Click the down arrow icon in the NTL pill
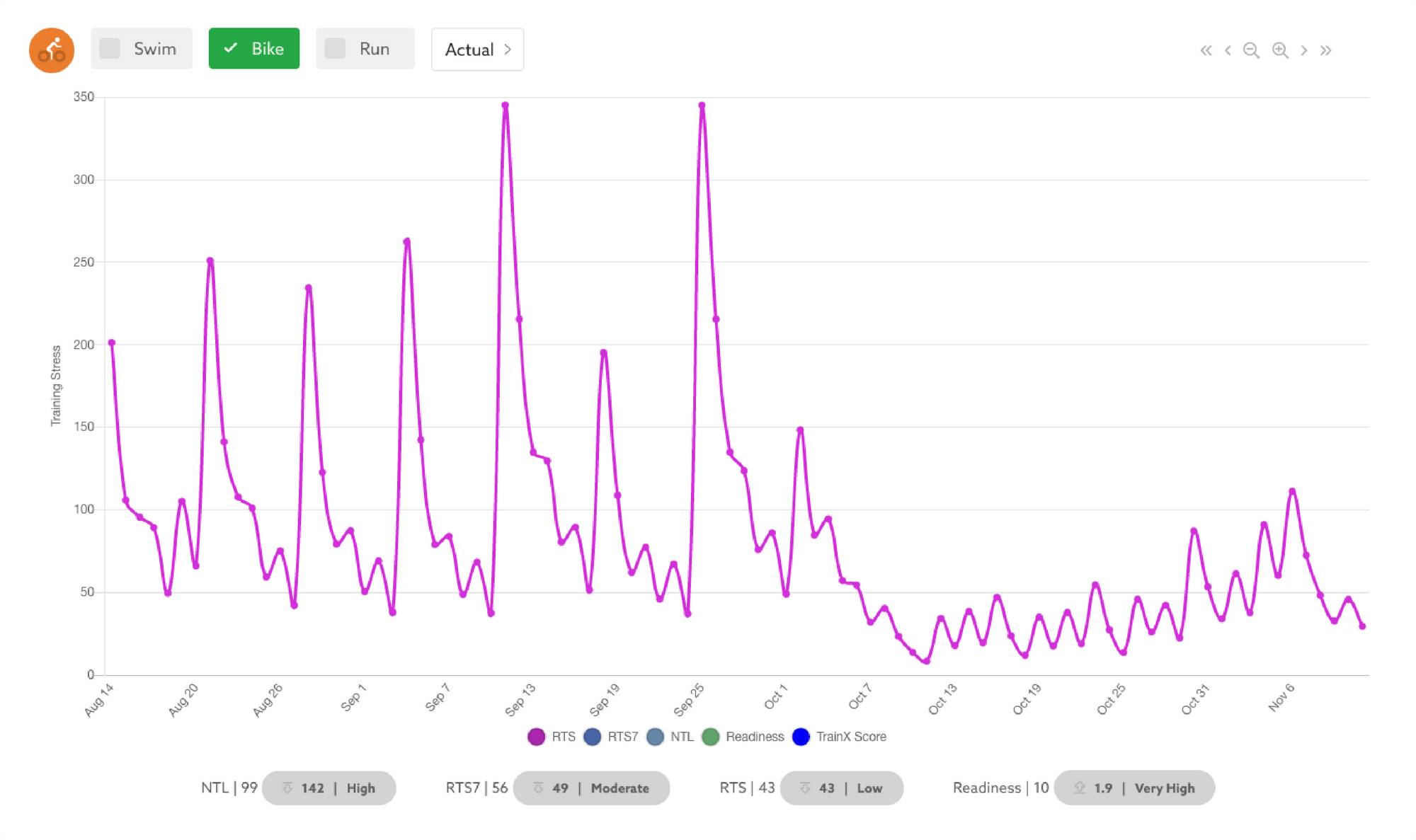Screen dimensions: 1416x840 click(x=287, y=788)
